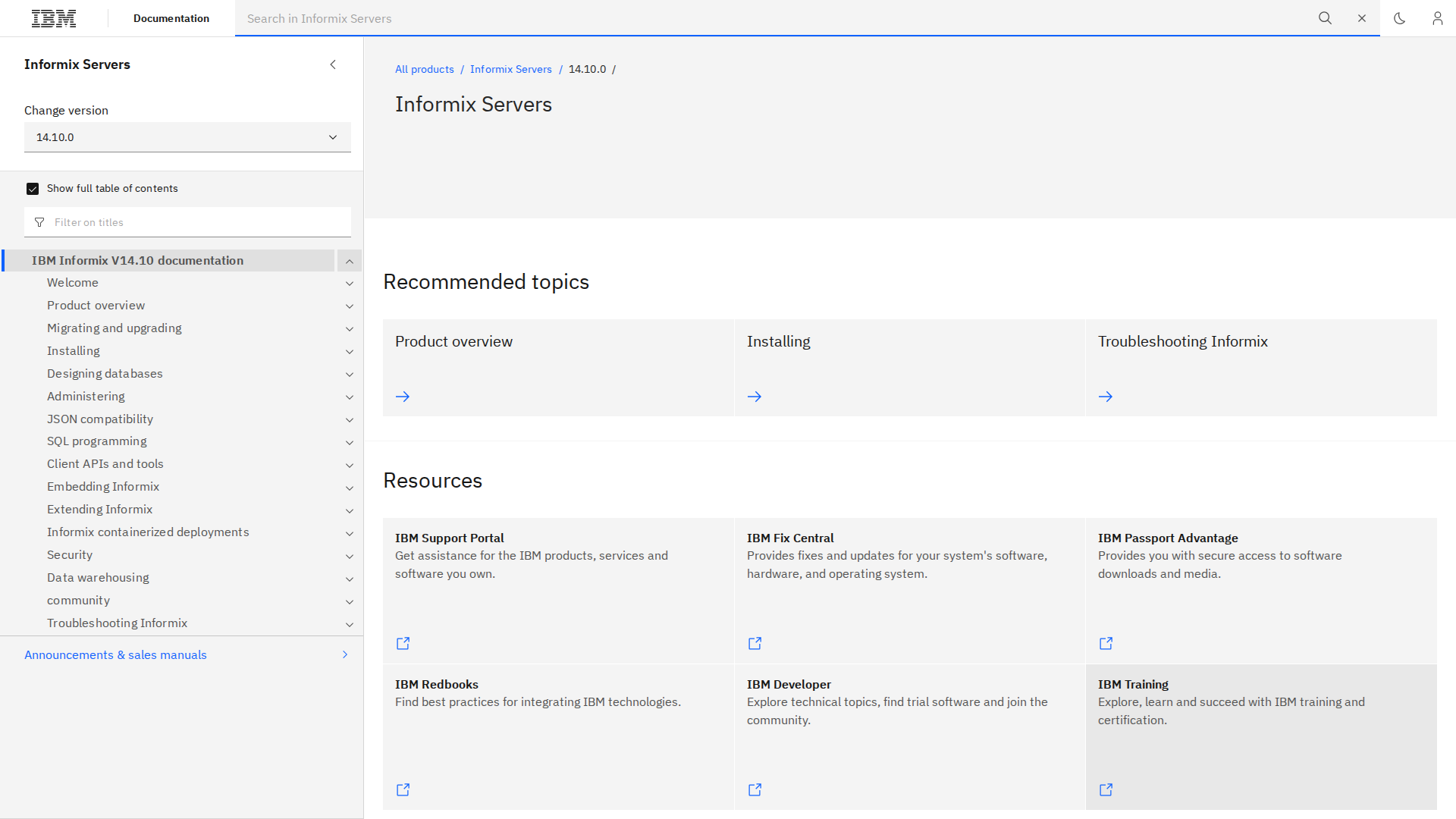Viewport: 1456px width, 819px height.
Task: Uncheck Show full table of contents
Action: pos(33,188)
